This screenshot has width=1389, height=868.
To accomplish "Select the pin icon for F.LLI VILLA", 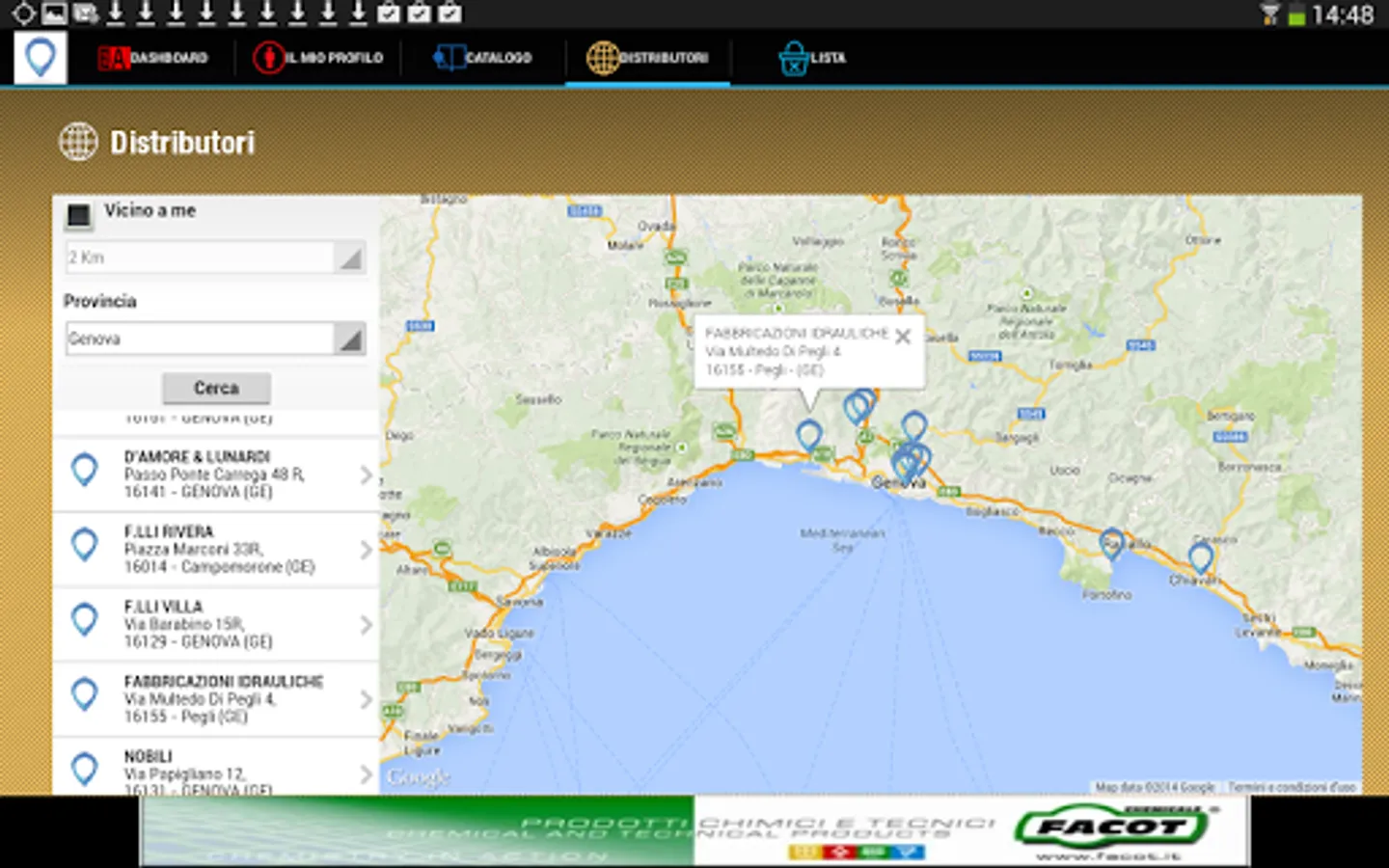I will pyautogui.click(x=85, y=620).
